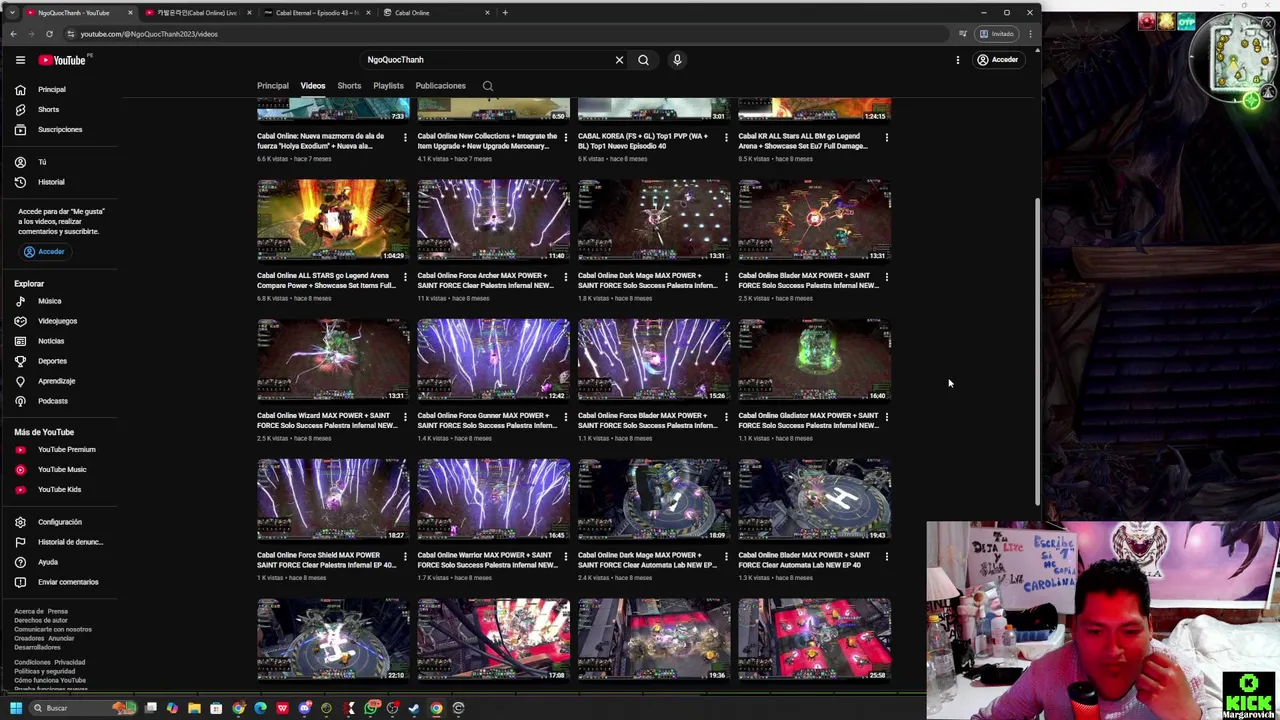Open Gladiator green effect video thumbnail

814,360
